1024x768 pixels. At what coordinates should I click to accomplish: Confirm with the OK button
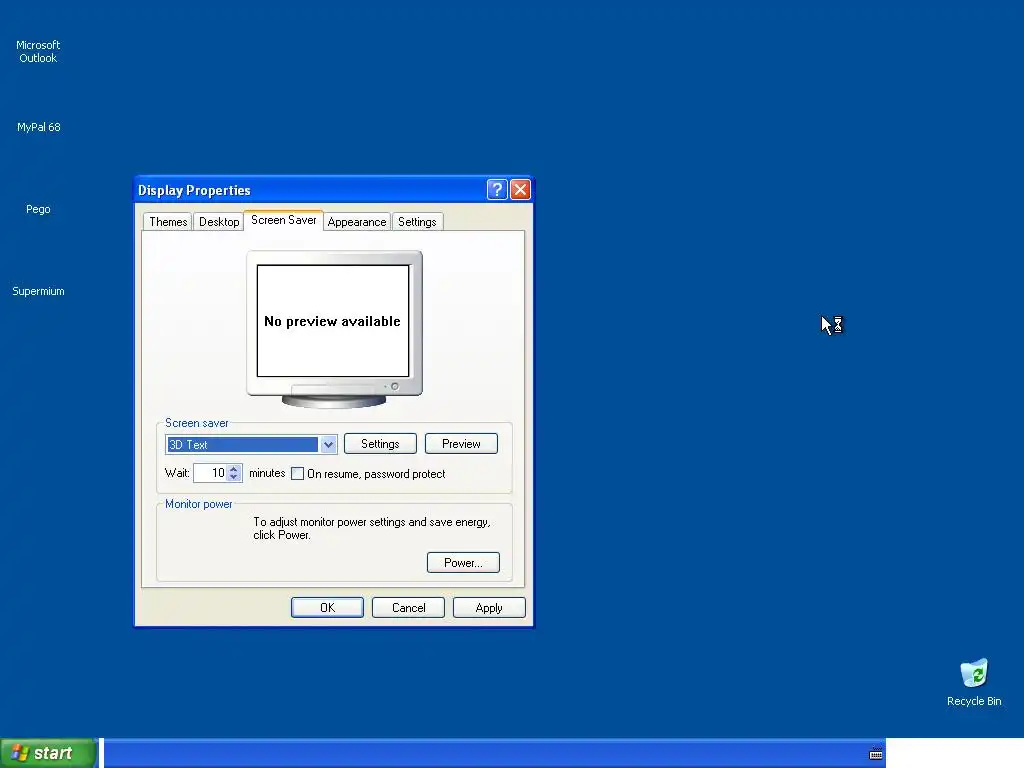coord(327,607)
